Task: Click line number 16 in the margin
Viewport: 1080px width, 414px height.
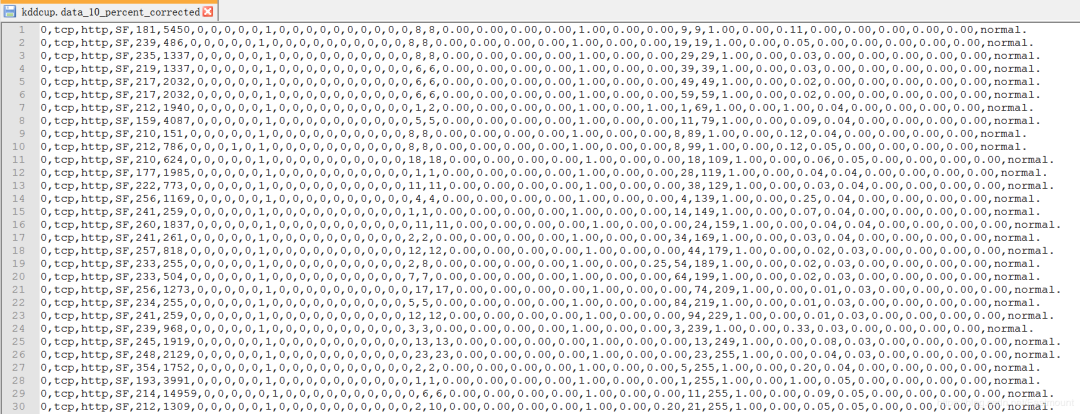Action: [x=21, y=225]
